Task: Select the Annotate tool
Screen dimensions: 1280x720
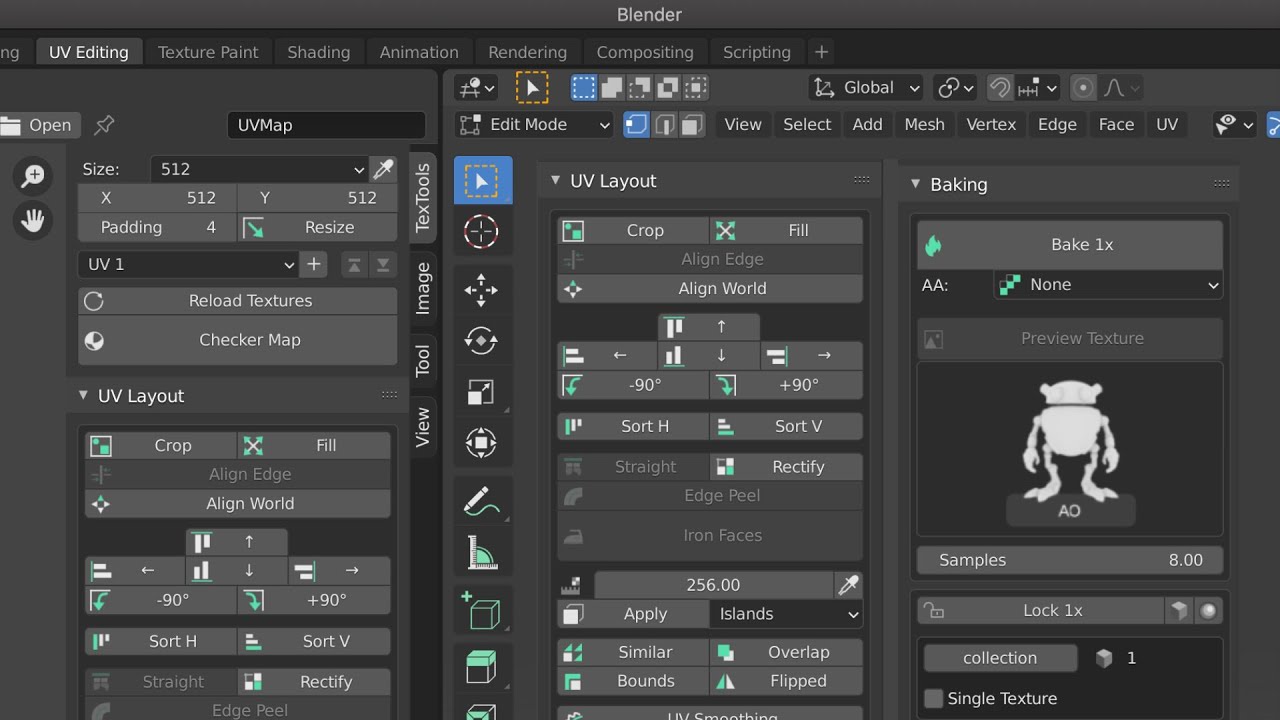Action: tap(482, 501)
